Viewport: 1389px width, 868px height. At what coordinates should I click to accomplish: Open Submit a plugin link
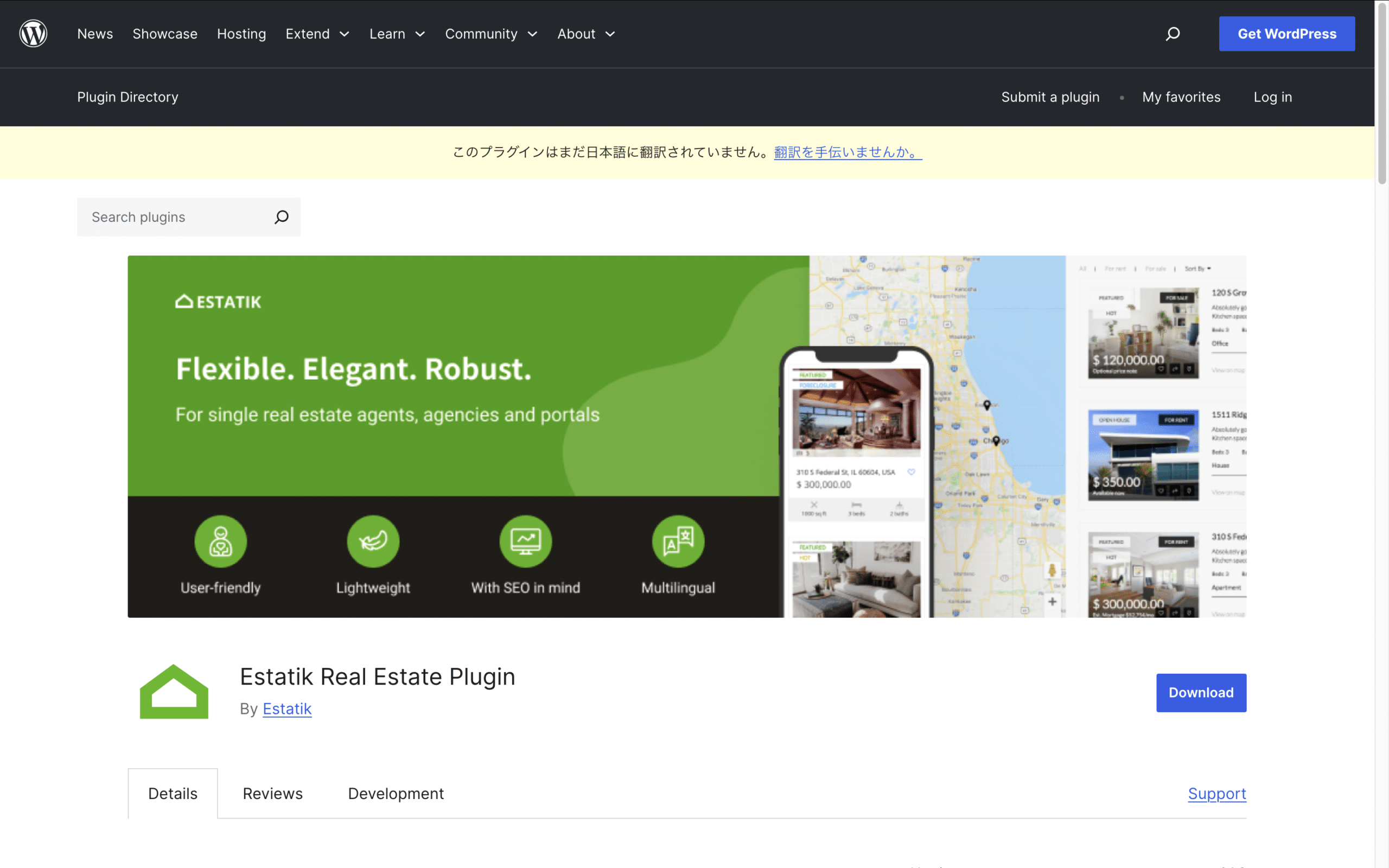[x=1050, y=97]
